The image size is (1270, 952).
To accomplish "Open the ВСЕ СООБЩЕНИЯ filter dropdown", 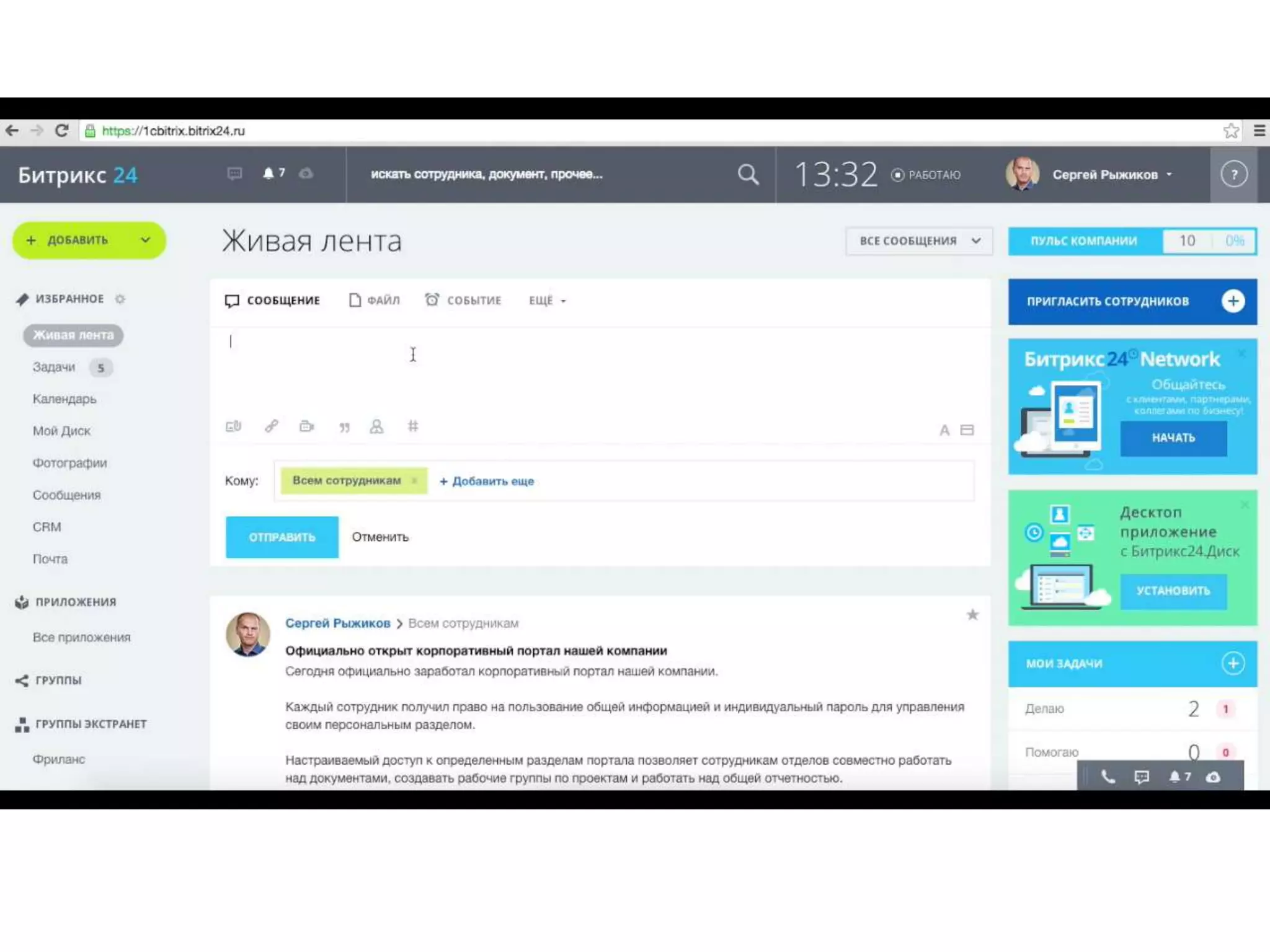I will click(919, 241).
